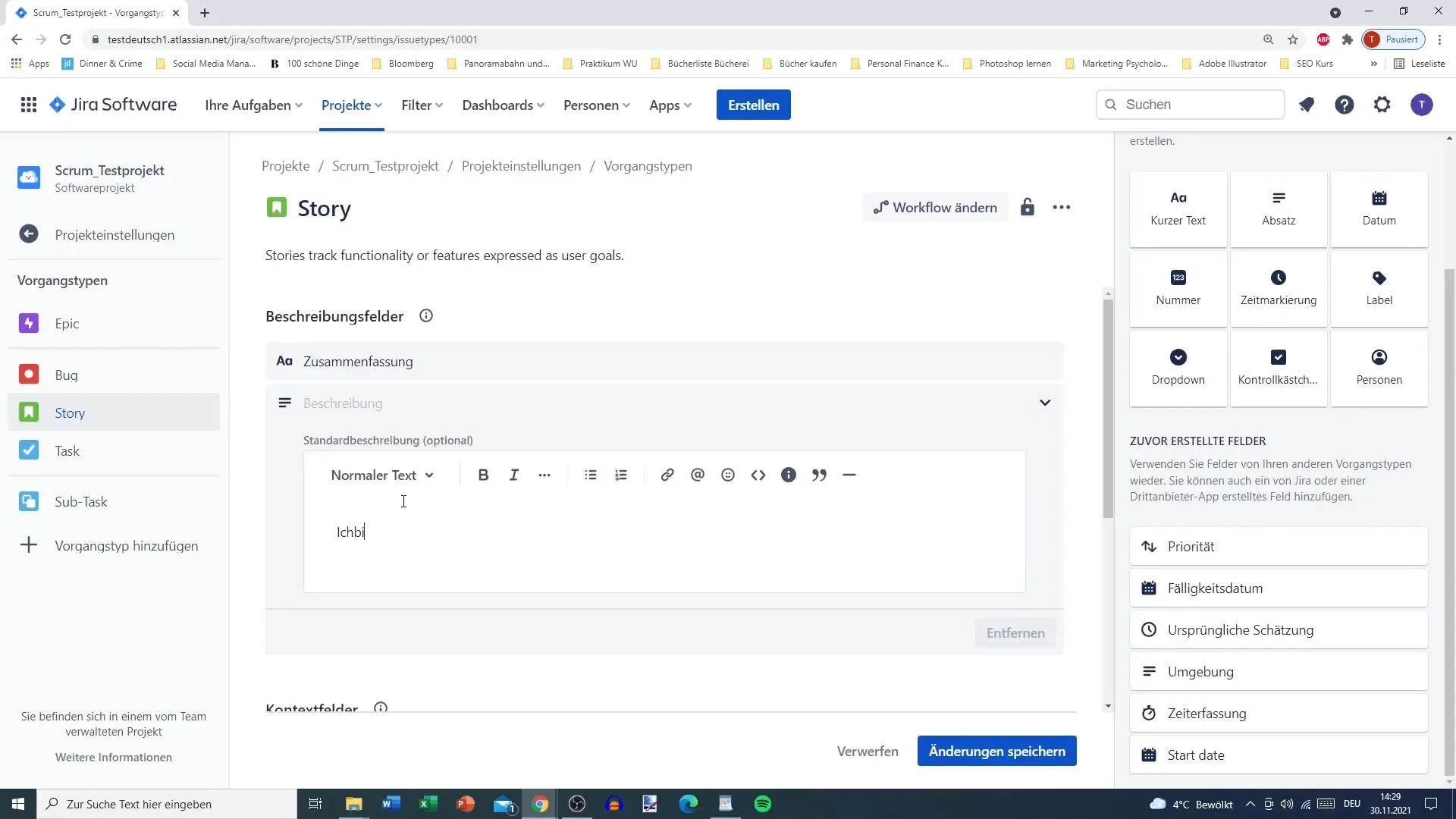This screenshot has height=819, width=1456.
Task: Click the Erstellen button
Action: (753, 105)
